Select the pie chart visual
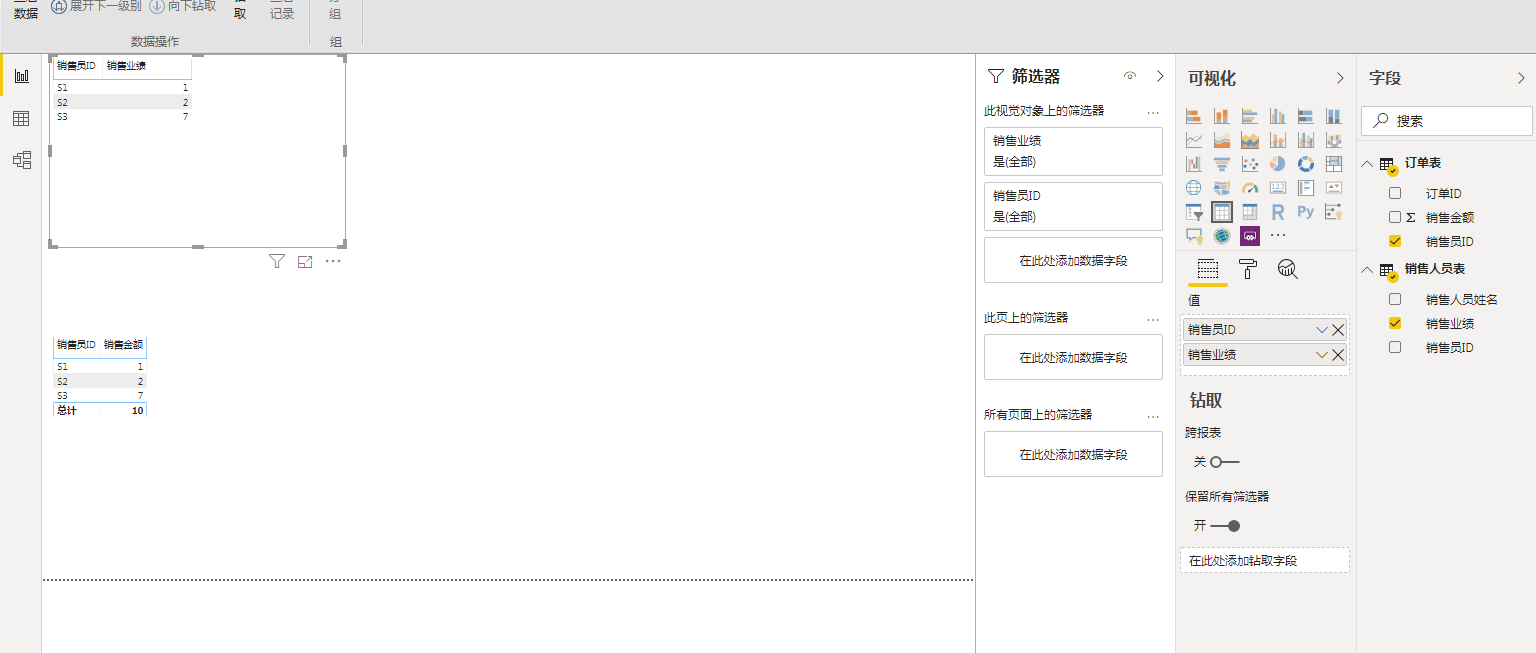Screen dimensions: 1536x653 1277,163
